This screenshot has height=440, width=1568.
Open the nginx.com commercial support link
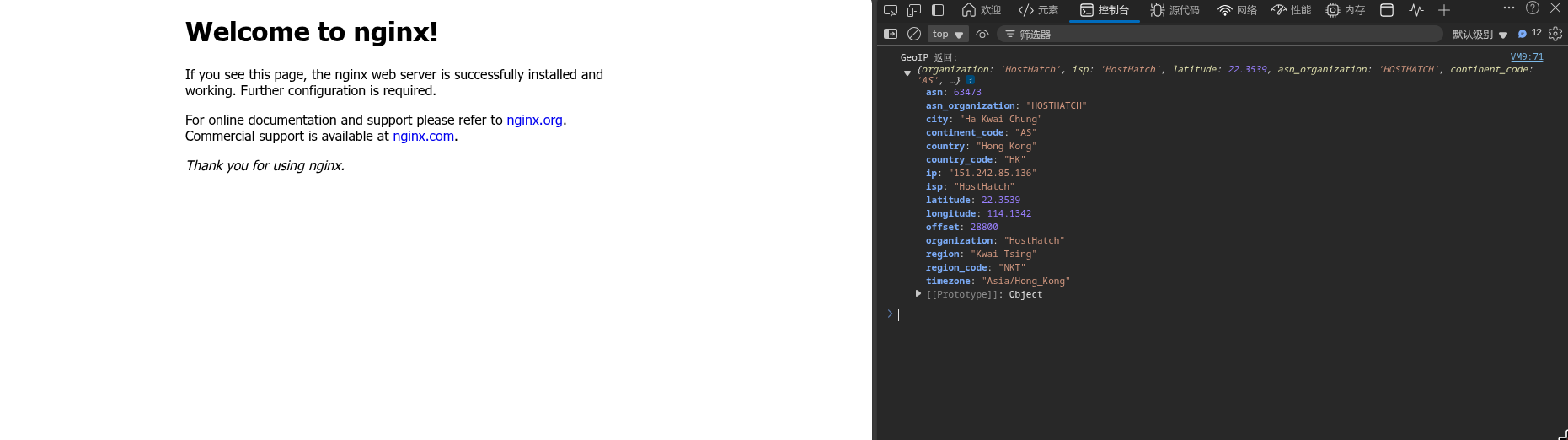423,137
